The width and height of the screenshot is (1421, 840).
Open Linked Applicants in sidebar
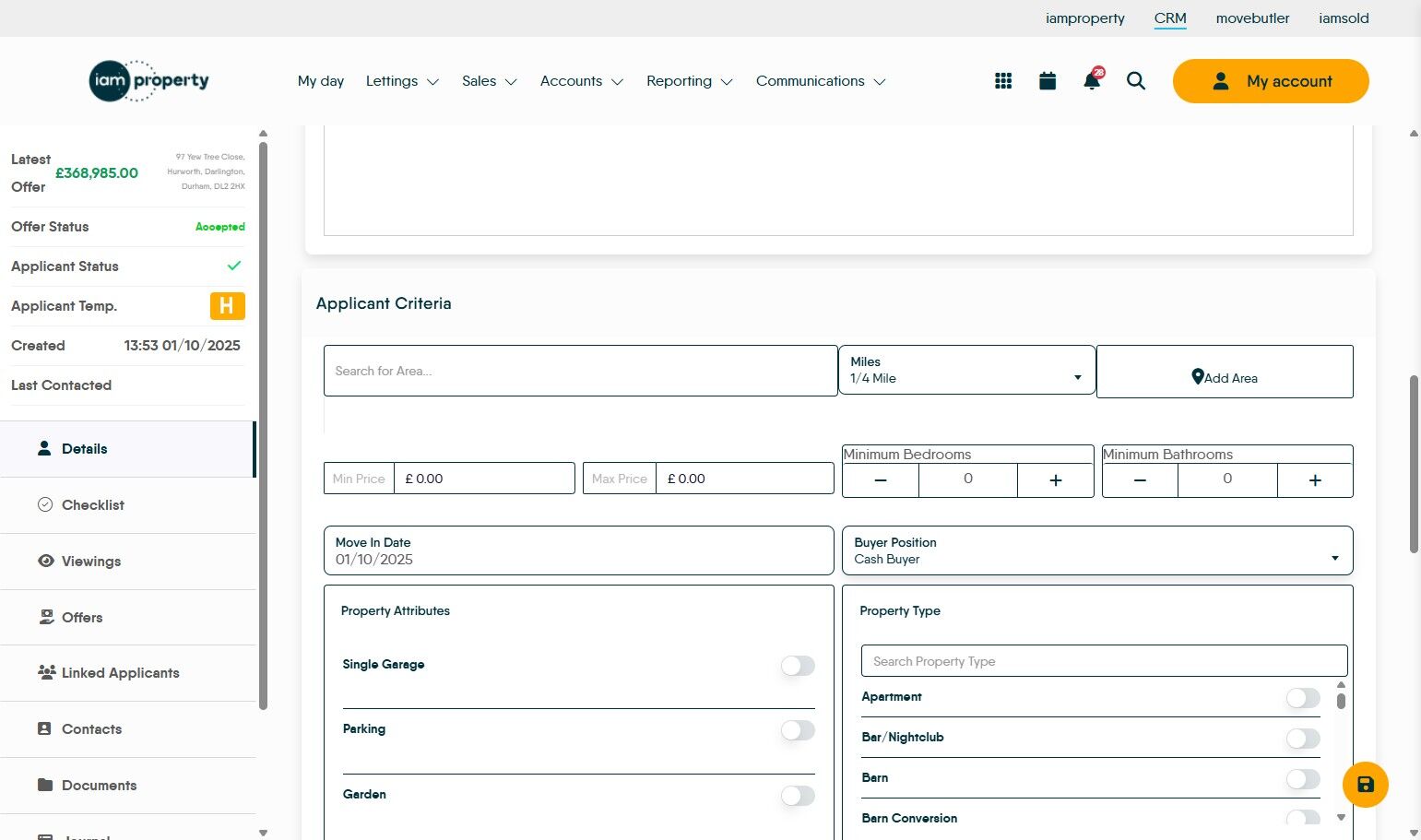pos(120,673)
